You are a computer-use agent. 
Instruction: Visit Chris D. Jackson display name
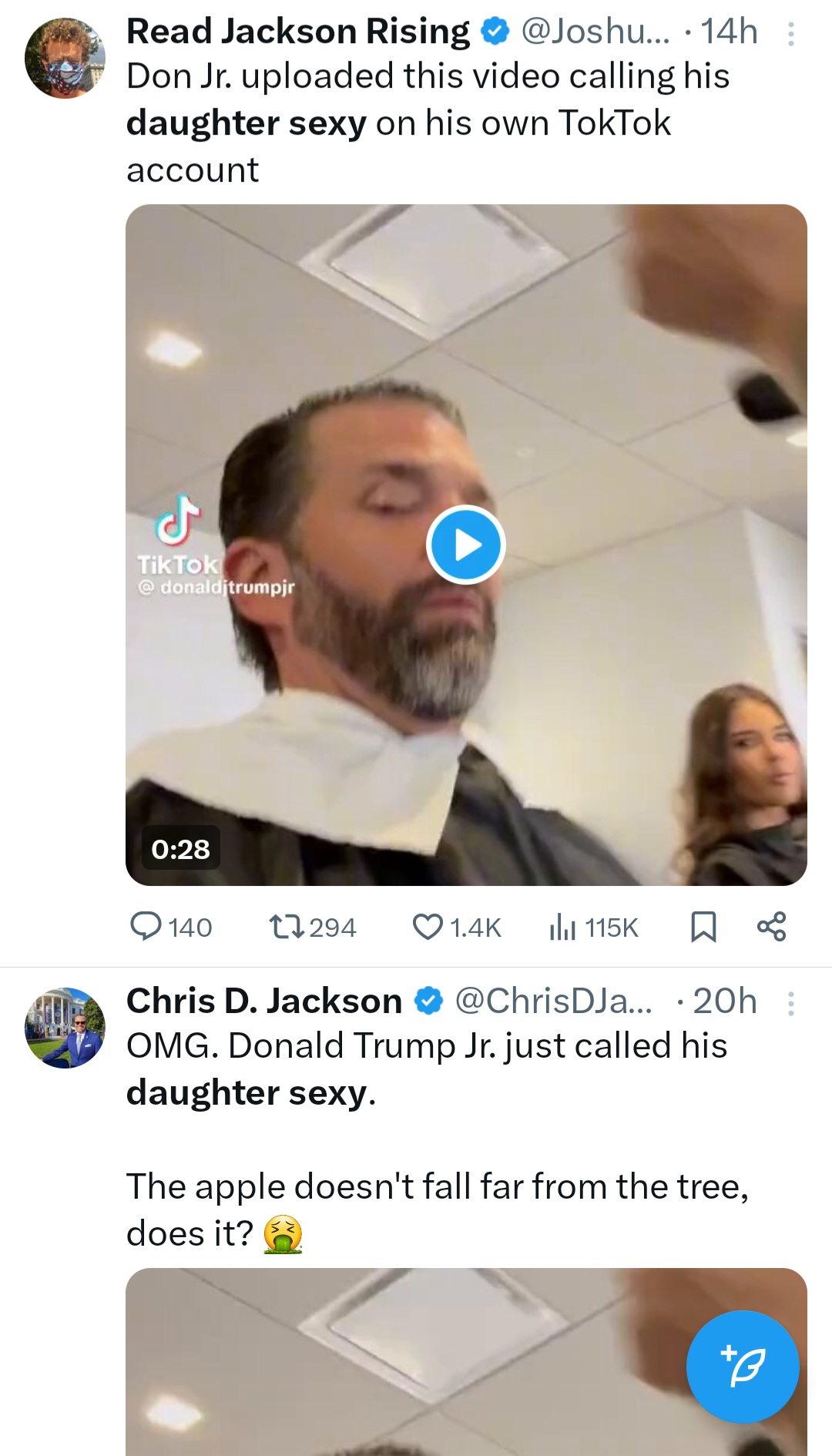click(x=263, y=1001)
